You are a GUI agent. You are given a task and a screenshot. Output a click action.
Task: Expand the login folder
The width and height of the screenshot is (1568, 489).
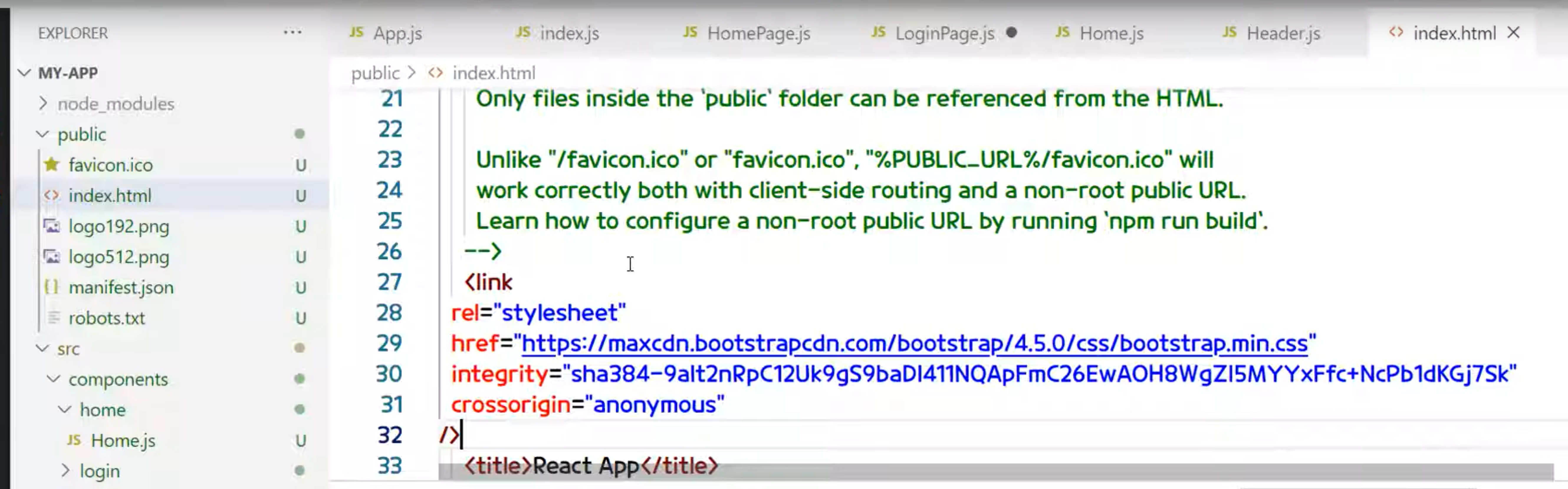[65, 470]
